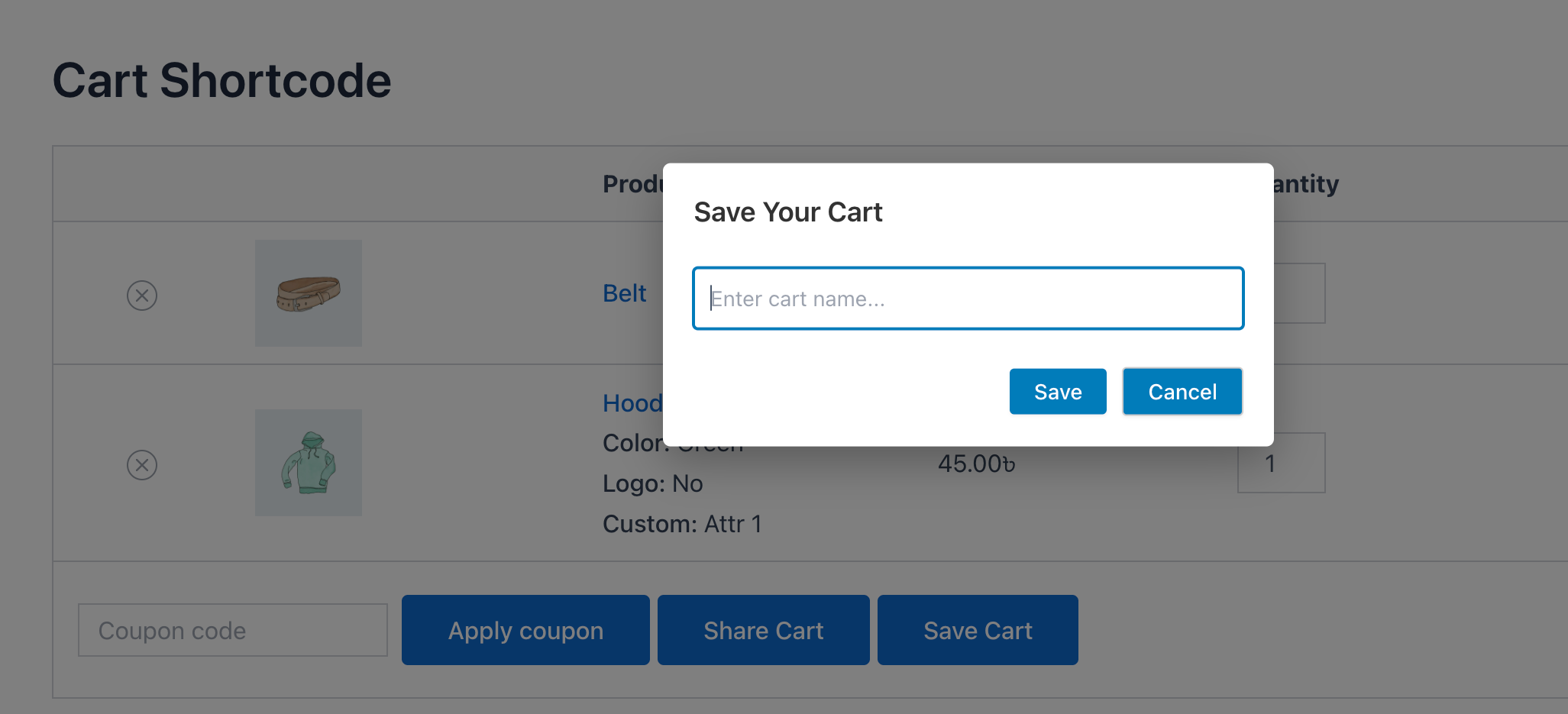Image resolution: width=1568 pixels, height=714 pixels.
Task: Click the Save Cart button
Action: 978,629
